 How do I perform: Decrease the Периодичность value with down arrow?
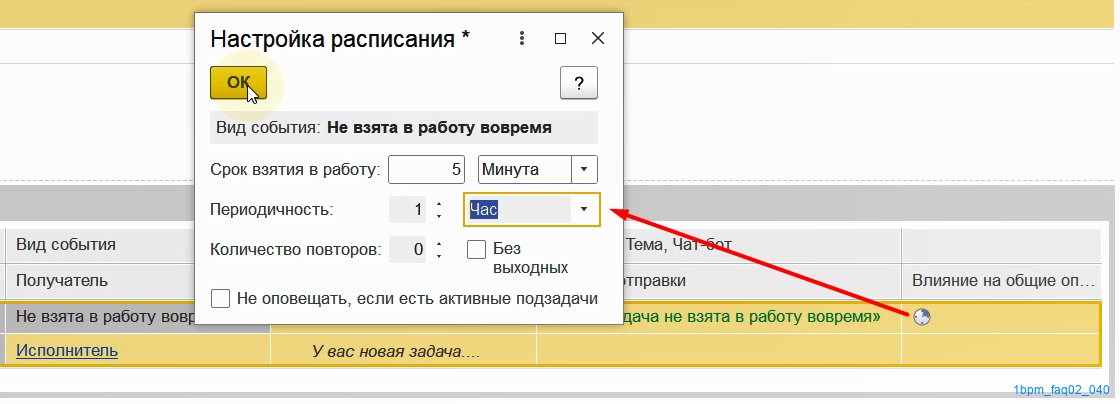439,215
